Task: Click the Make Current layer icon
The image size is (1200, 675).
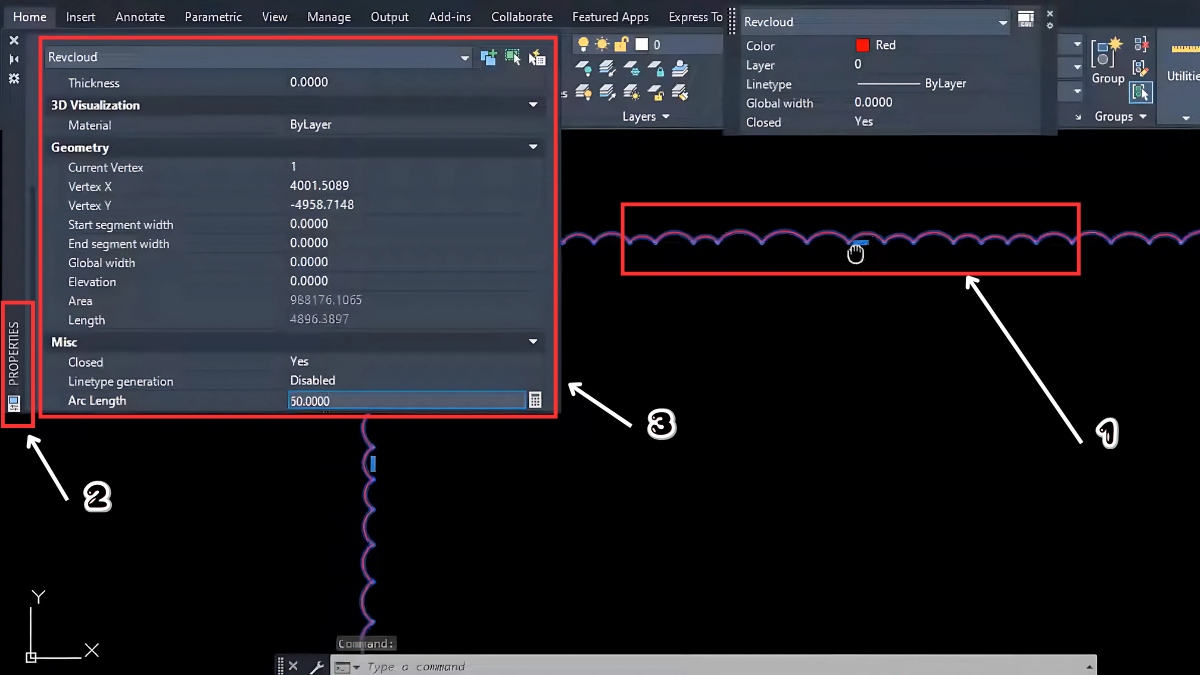Action: 681,69
